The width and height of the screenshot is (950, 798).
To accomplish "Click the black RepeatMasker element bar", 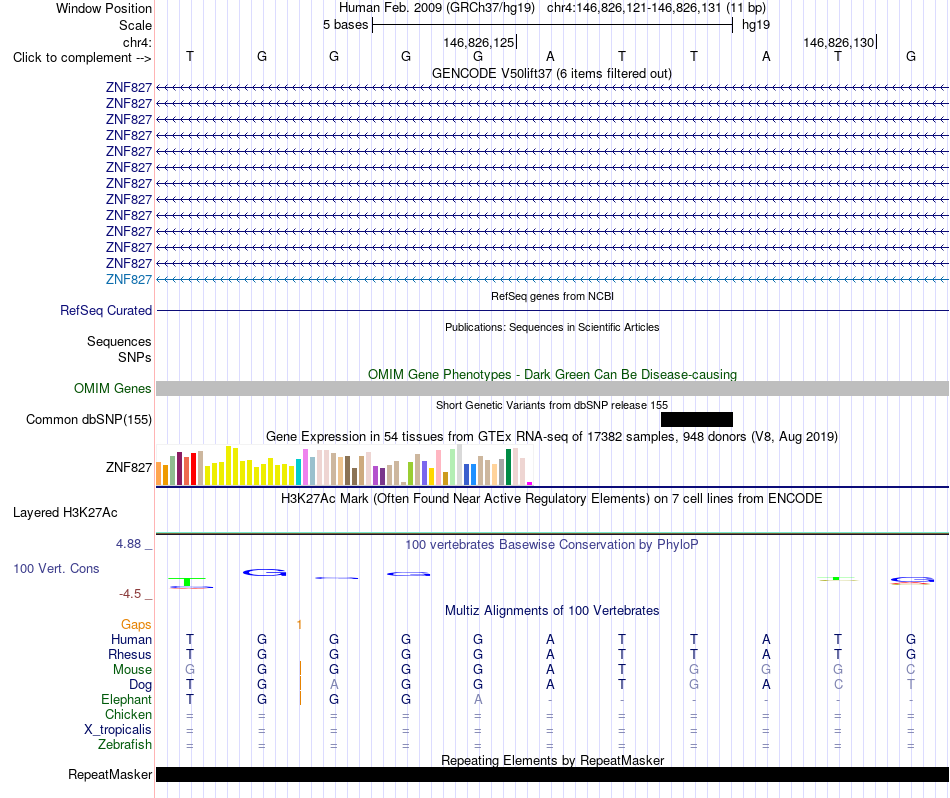I will coord(552,774).
